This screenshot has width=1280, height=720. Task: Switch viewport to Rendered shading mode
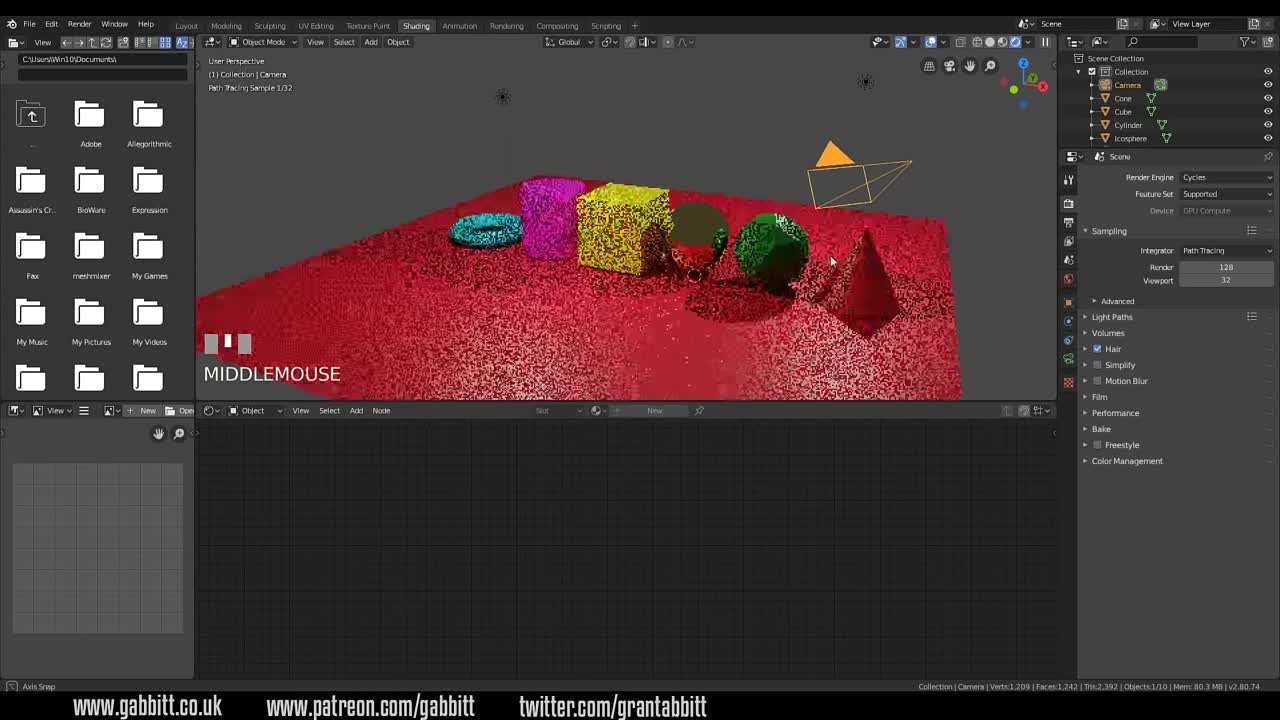point(1015,41)
